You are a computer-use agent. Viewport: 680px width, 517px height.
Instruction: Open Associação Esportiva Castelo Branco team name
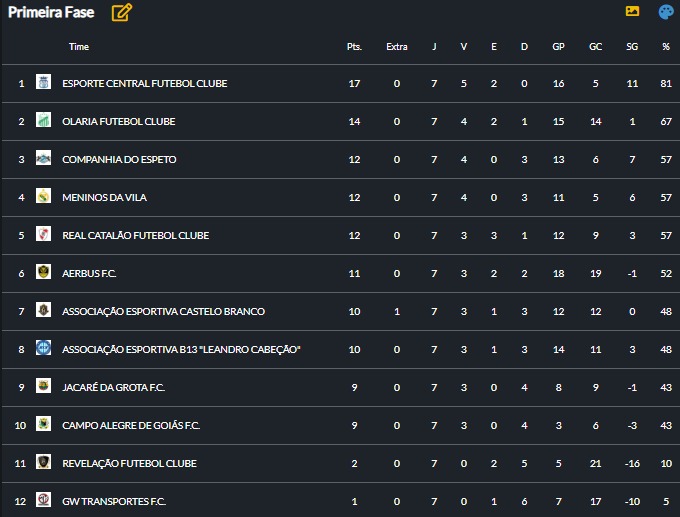(163, 311)
